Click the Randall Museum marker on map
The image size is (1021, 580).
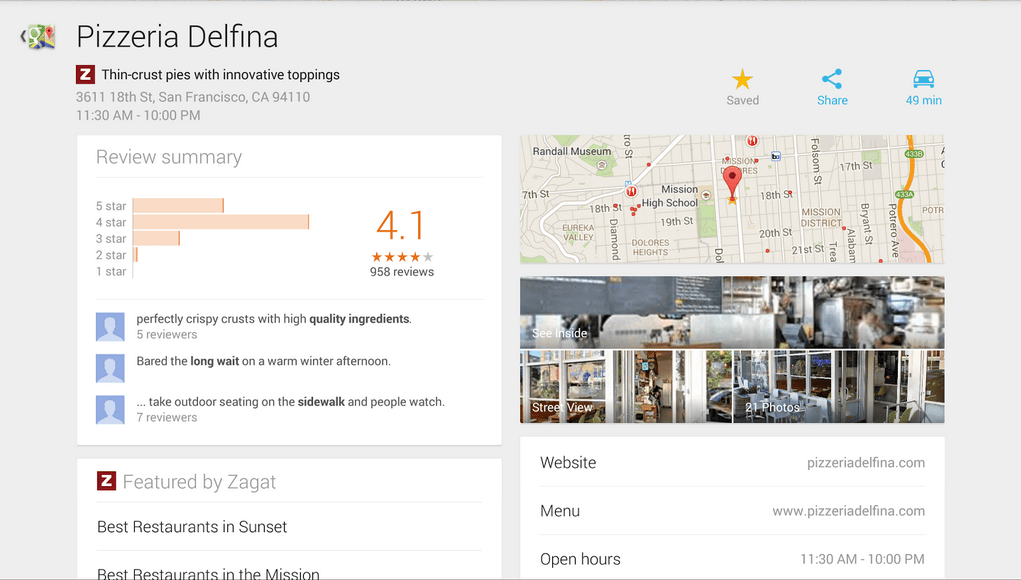[602, 165]
